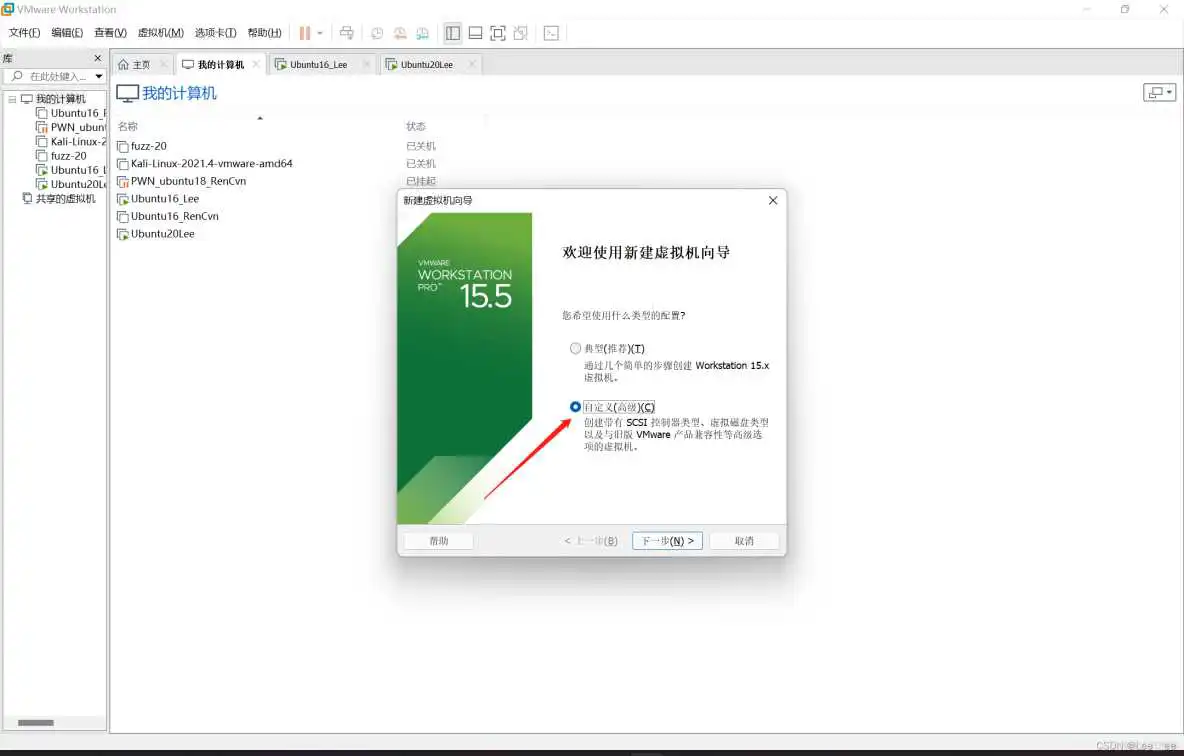The width and height of the screenshot is (1184, 756).
Task: Select the 自定义(高级) radio option
Action: pyautogui.click(x=575, y=407)
